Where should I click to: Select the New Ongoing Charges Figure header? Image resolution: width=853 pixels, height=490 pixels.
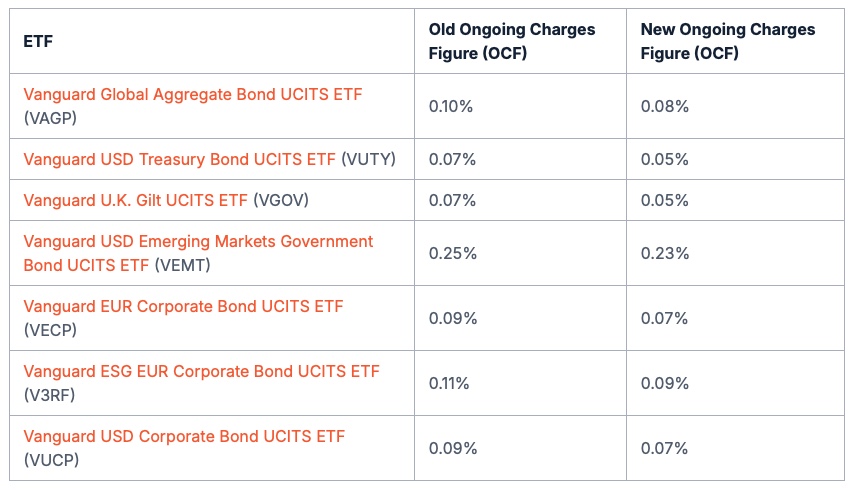[x=727, y=41]
